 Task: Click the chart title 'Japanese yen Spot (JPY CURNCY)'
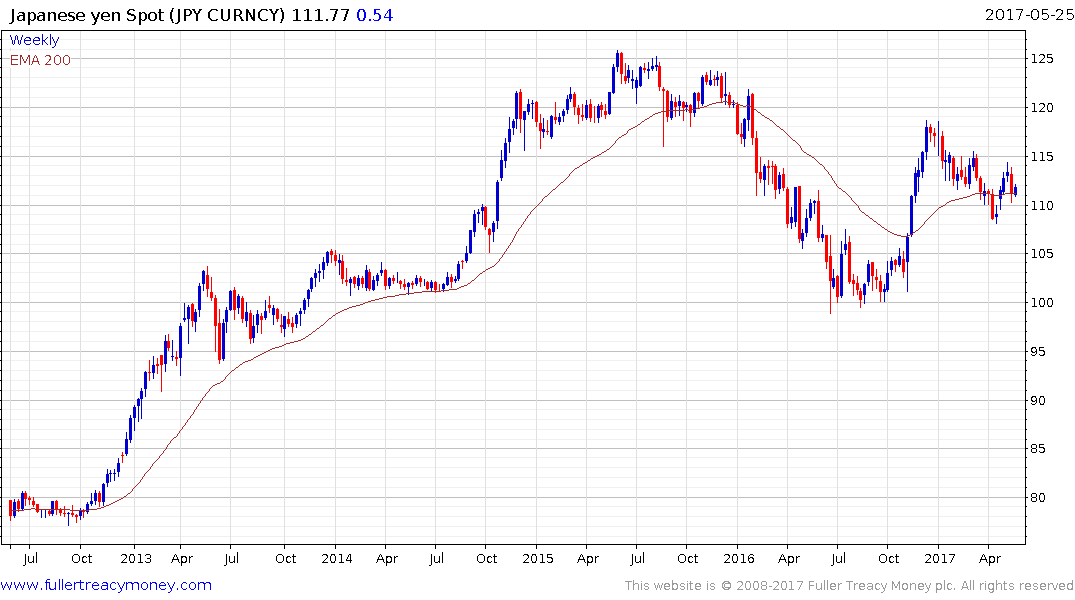point(147,15)
